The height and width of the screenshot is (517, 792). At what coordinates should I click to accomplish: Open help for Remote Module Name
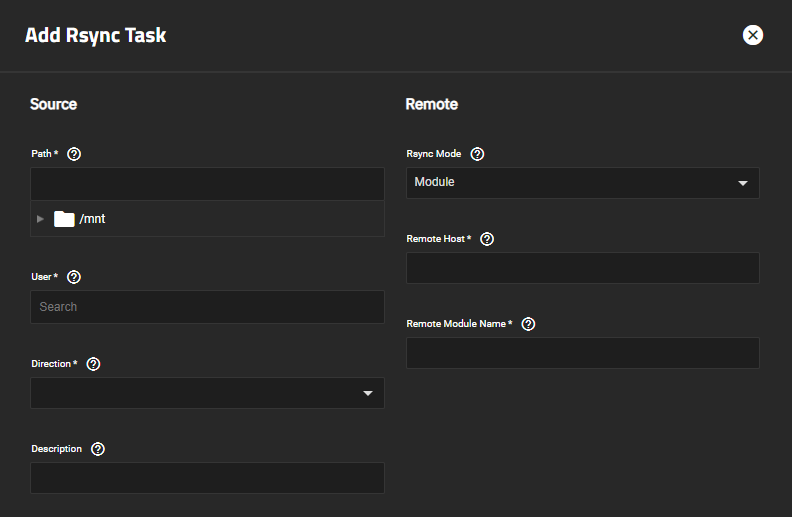tap(528, 324)
